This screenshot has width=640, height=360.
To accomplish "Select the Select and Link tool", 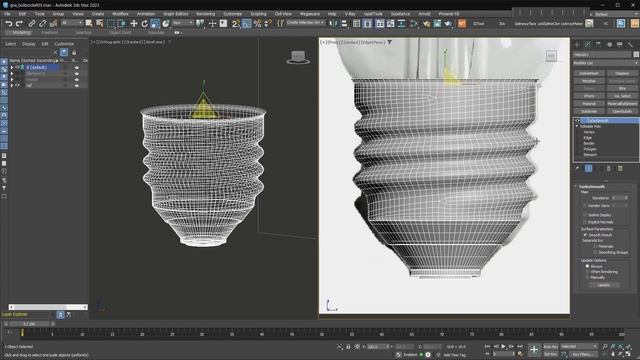I will [32, 24].
